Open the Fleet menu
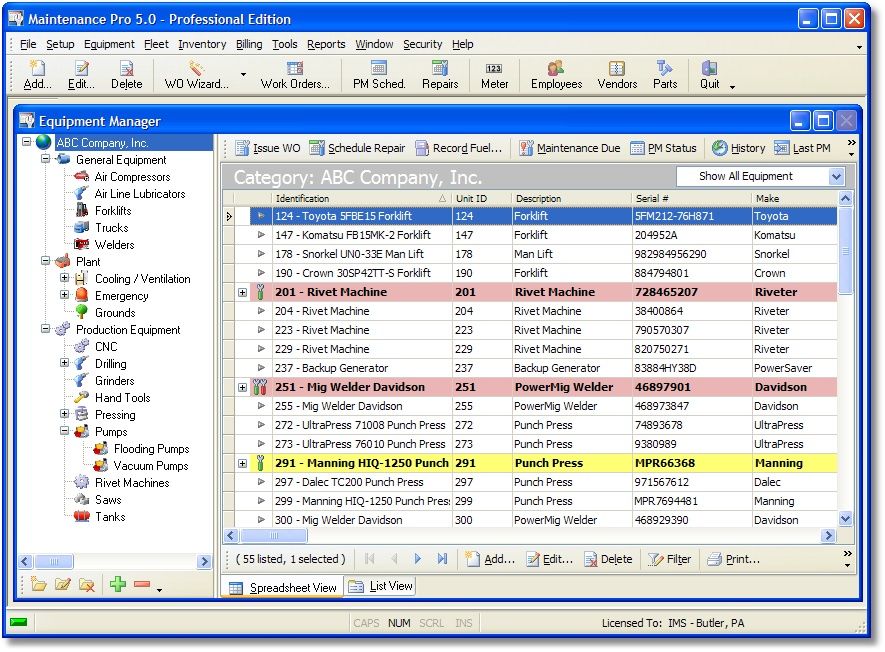The height and width of the screenshot is (652, 885). [x=156, y=44]
